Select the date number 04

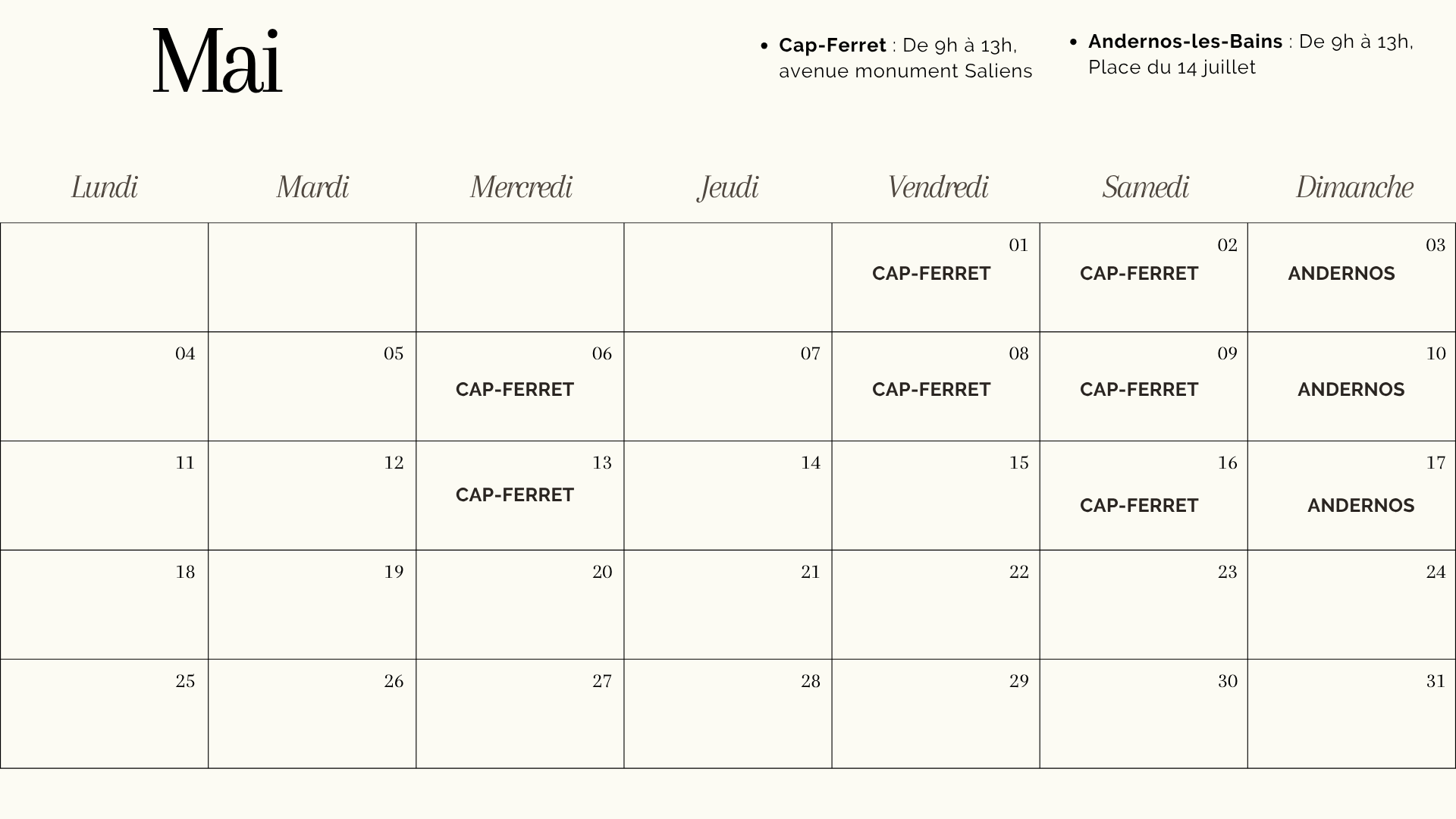click(185, 354)
